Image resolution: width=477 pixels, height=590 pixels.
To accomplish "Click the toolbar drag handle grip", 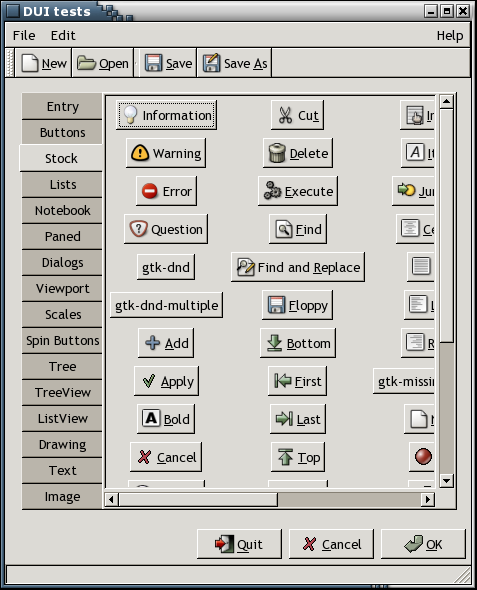I will [11, 63].
